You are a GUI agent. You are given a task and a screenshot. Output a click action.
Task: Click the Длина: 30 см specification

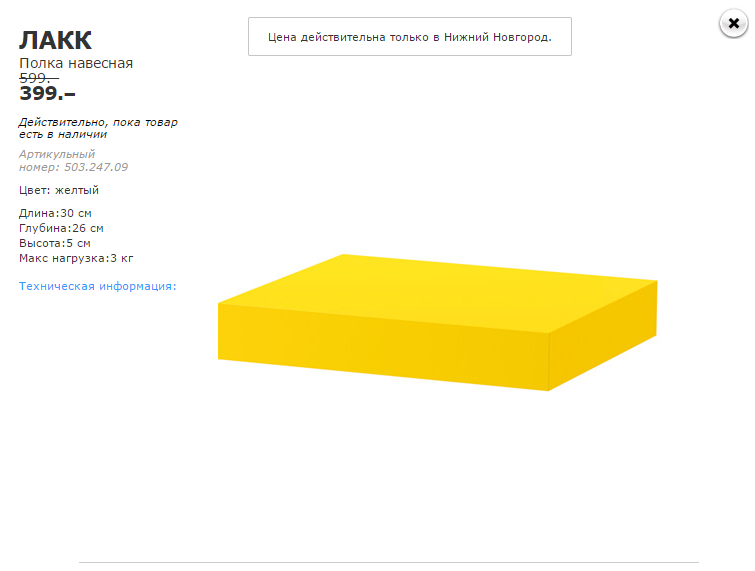(x=56, y=213)
